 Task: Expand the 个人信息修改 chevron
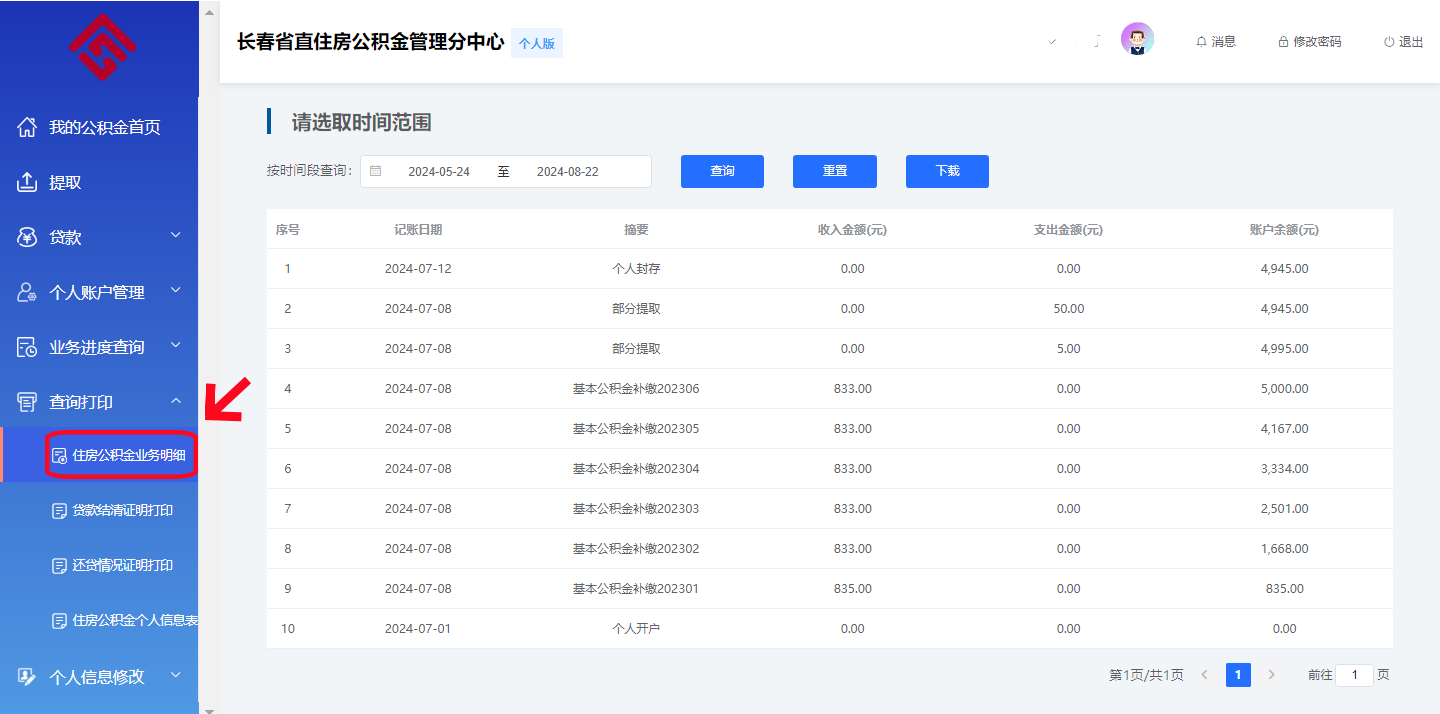pyautogui.click(x=176, y=675)
